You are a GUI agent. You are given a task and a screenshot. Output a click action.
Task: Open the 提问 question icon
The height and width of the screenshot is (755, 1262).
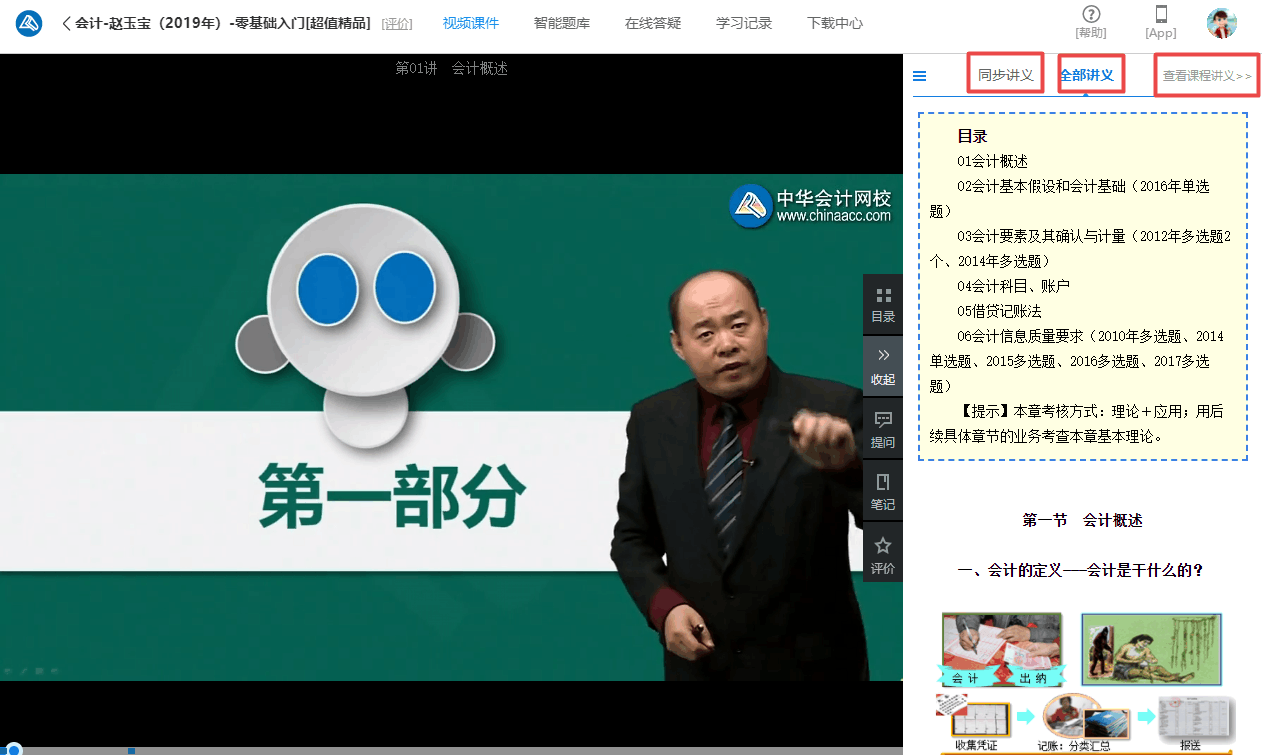882,429
